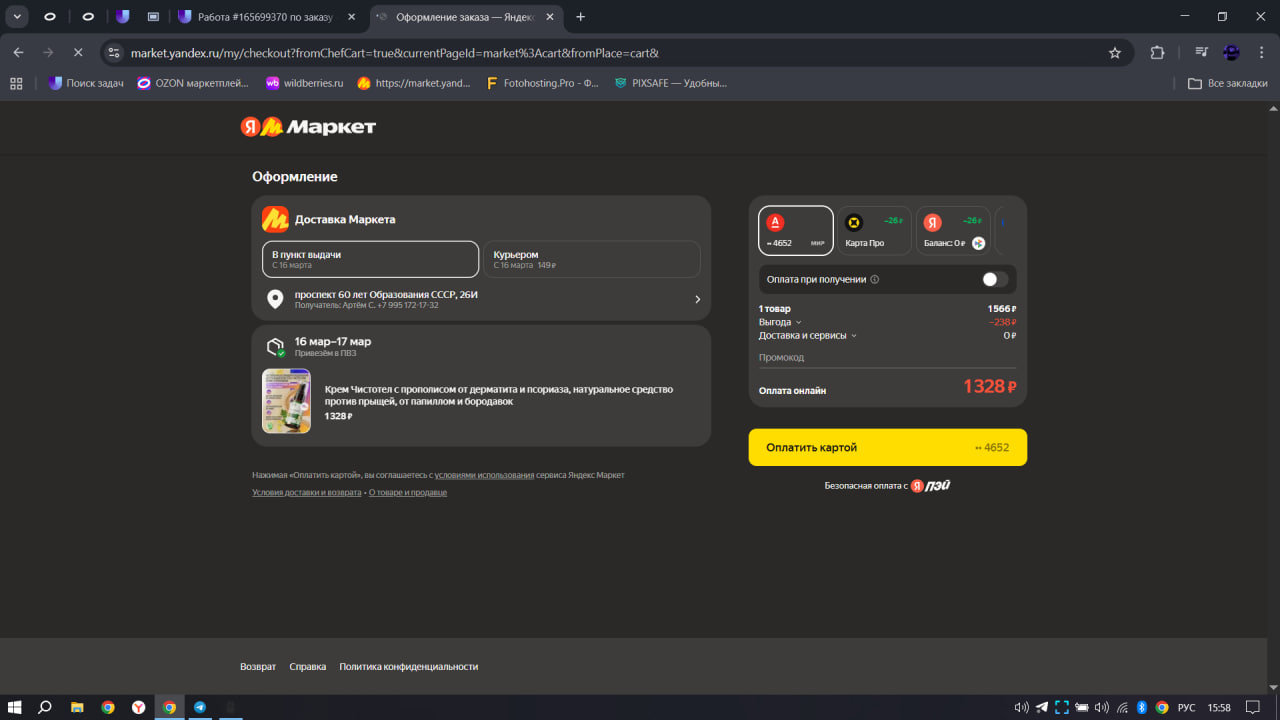The height and width of the screenshot is (720, 1280).
Task: Expand Доставка и сервисы details
Action: tap(807, 336)
